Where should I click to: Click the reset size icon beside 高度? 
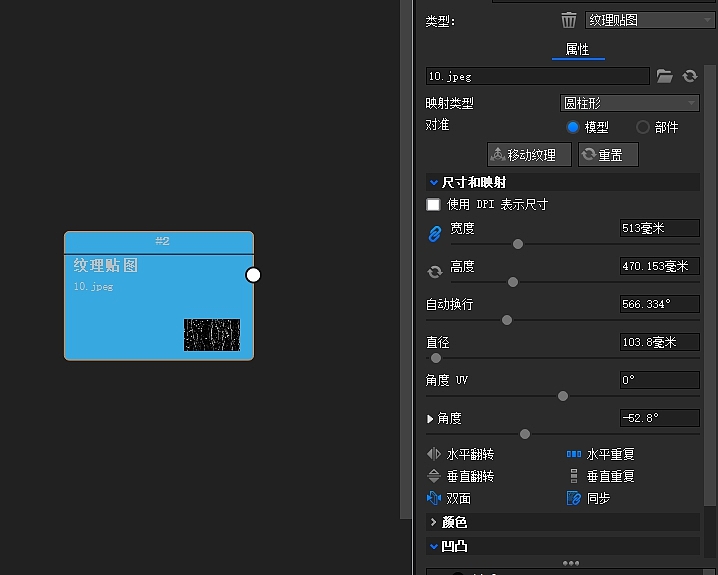point(435,272)
